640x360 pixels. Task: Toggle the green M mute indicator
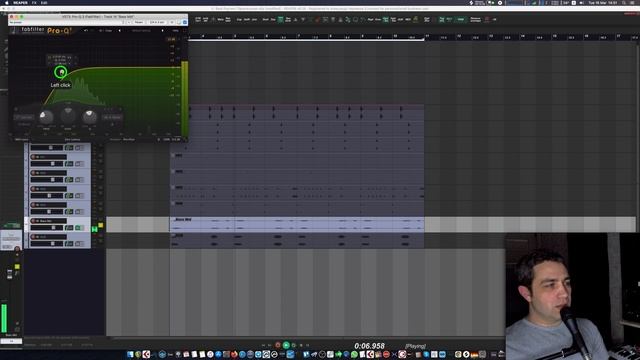(95, 229)
